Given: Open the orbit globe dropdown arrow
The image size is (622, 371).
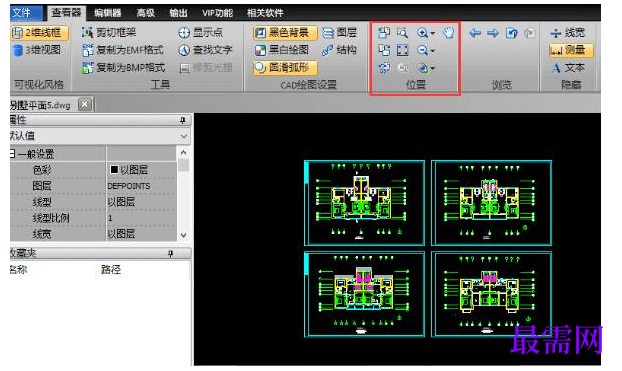Looking at the screenshot, I should click(x=433, y=69).
